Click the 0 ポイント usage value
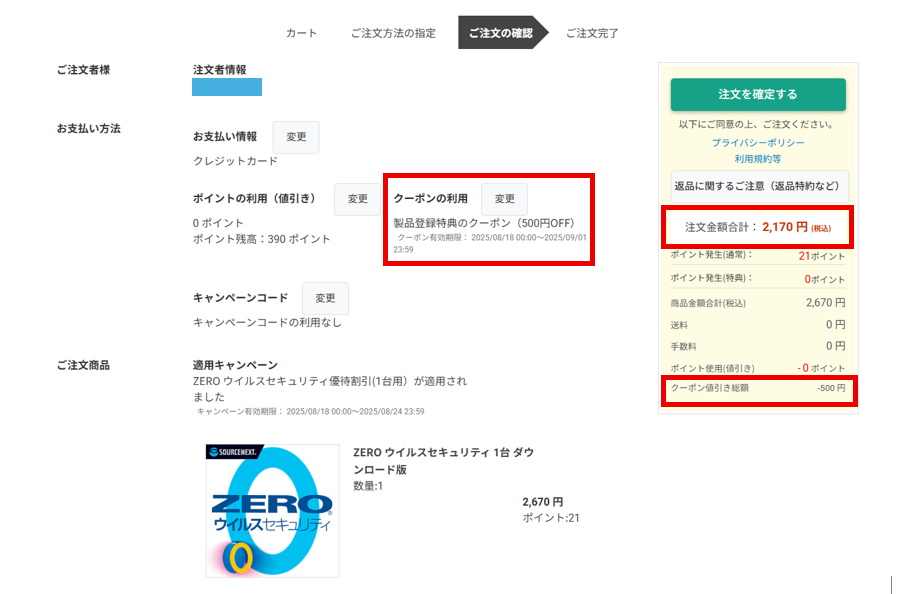Image resolution: width=906 pixels, height=594 pixels. [x=218, y=223]
